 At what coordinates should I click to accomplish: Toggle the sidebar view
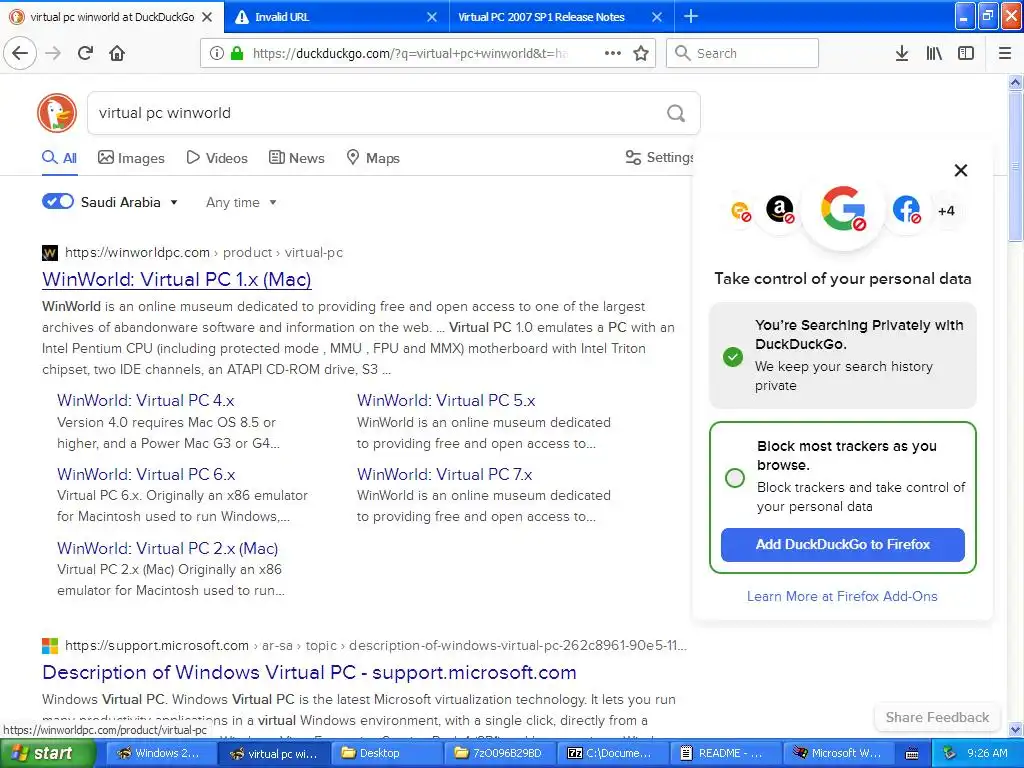(966, 53)
